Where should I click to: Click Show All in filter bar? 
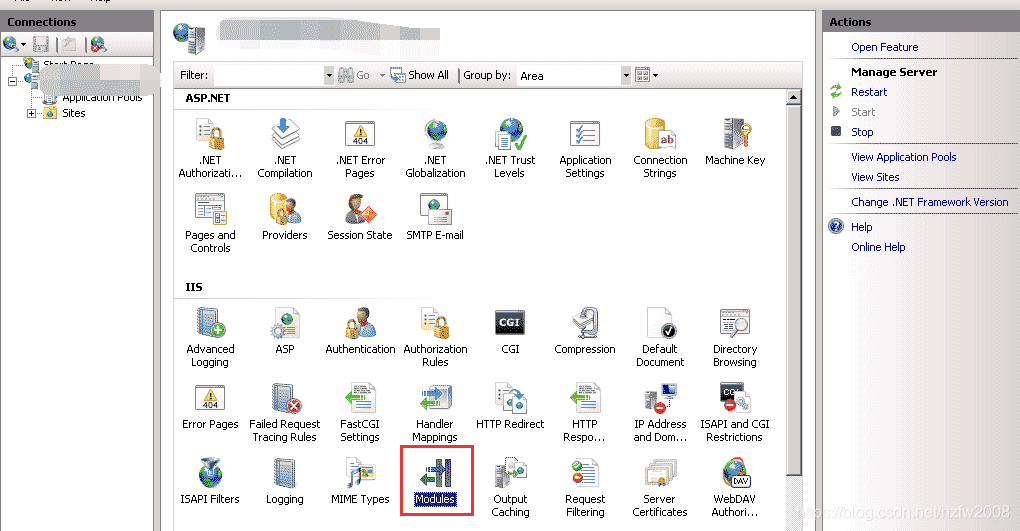pos(419,75)
